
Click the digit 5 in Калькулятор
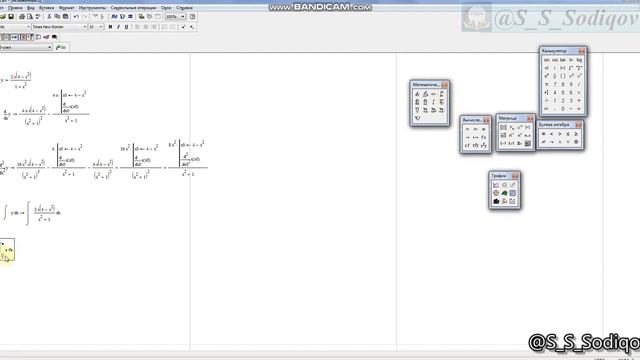(563, 92)
